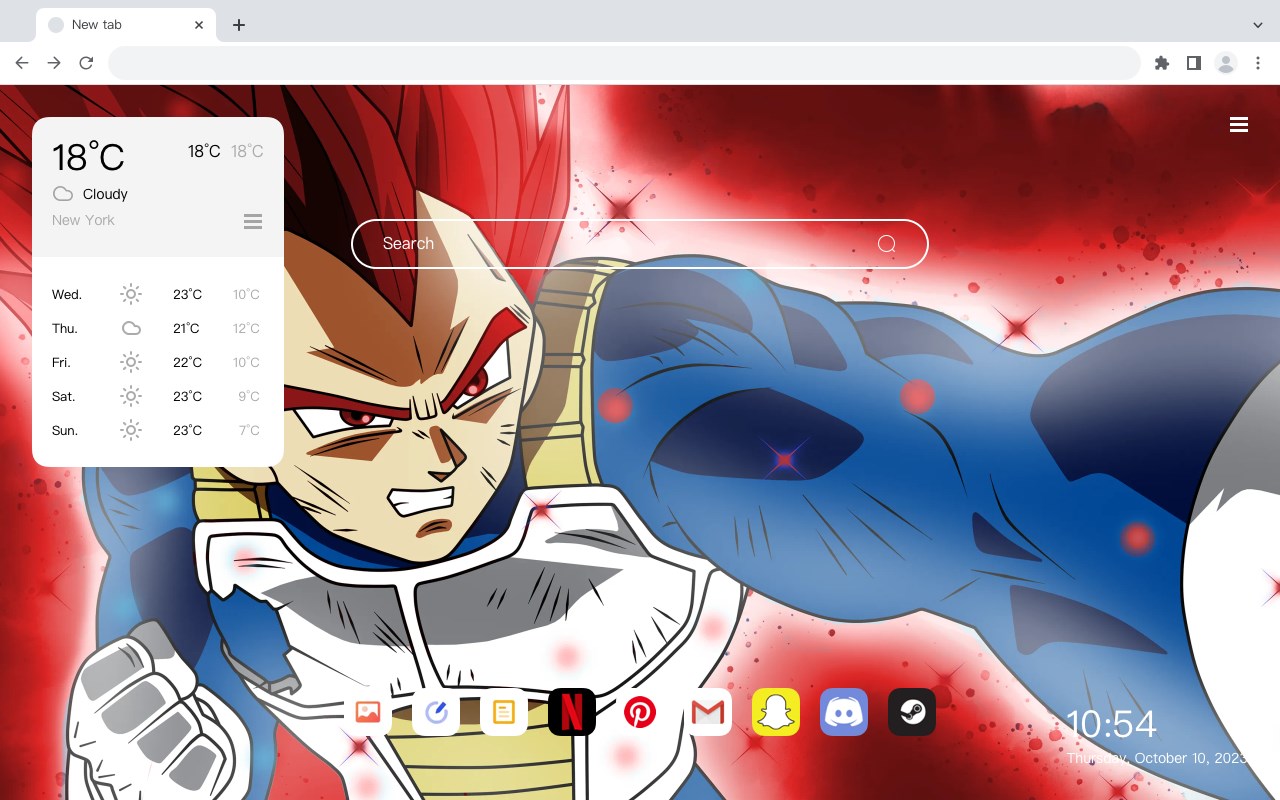Image resolution: width=1280 pixels, height=800 pixels.
Task: Click the browser address bar
Action: point(624,63)
